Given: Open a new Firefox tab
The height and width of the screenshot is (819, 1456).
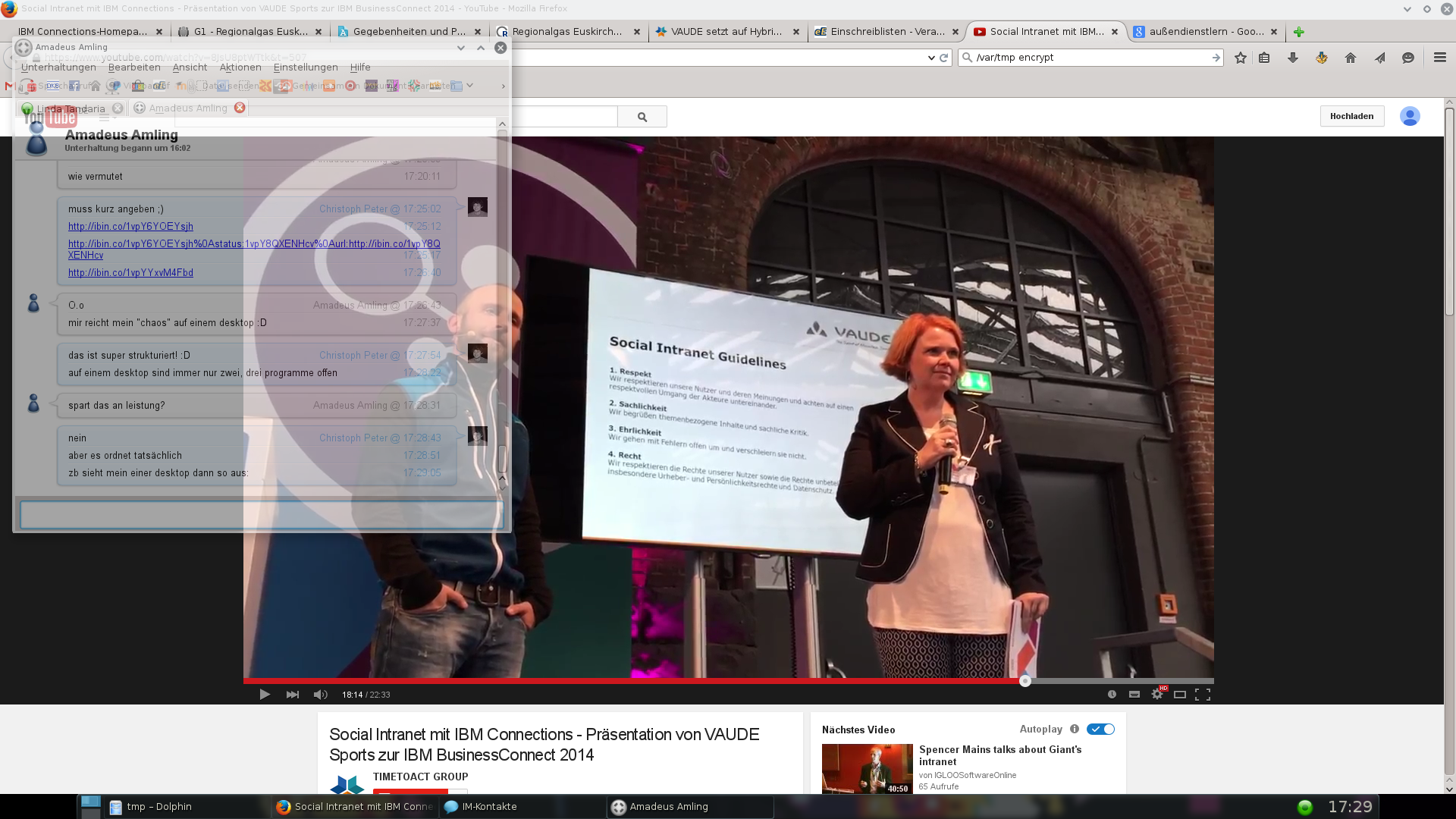Looking at the screenshot, I should [1299, 32].
